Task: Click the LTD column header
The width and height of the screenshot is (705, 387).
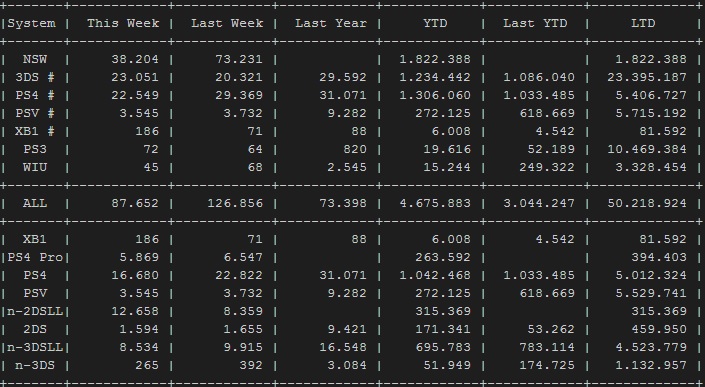Action: (x=643, y=23)
